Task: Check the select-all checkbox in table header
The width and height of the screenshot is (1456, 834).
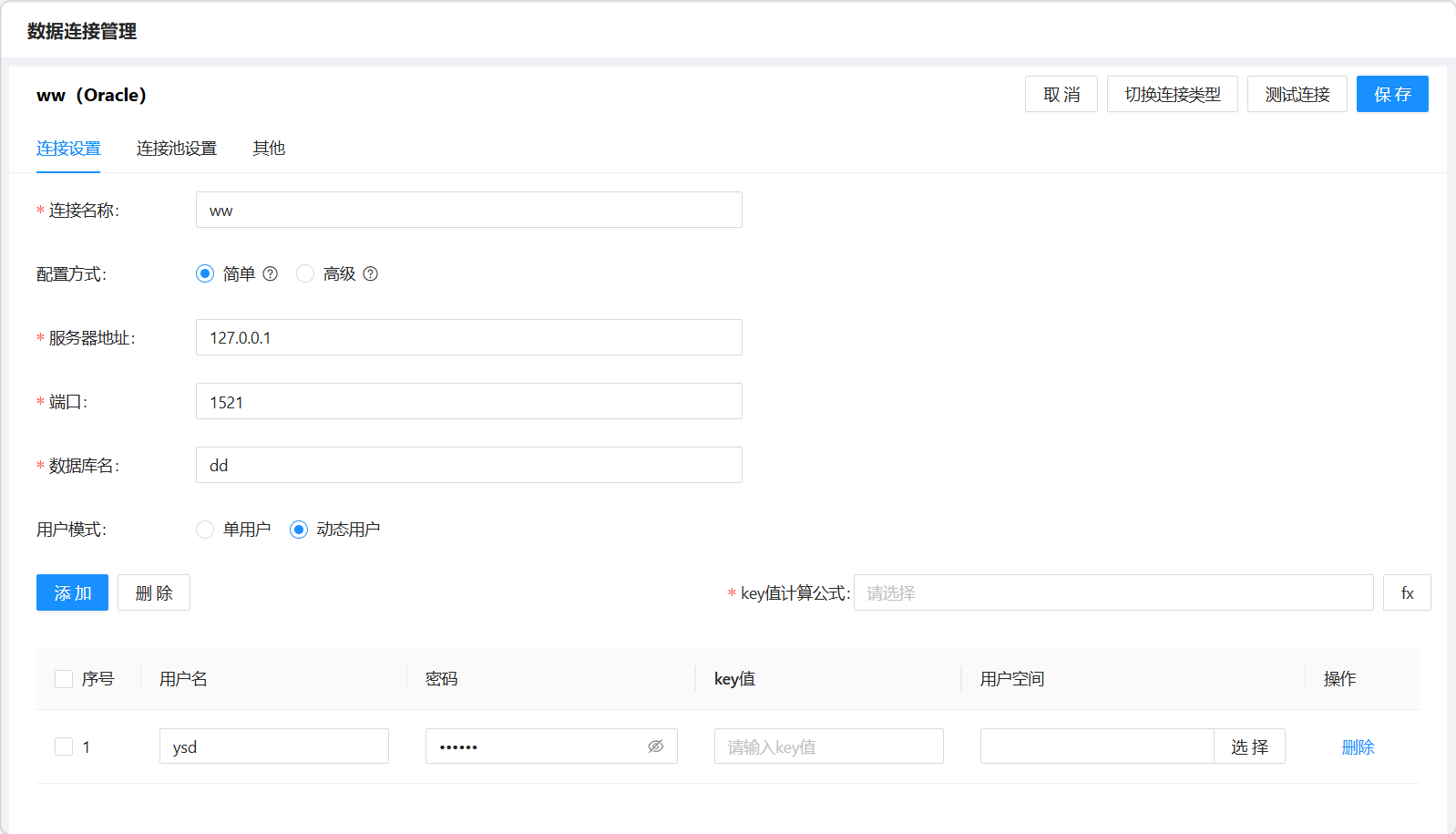Action: pyautogui.click(x=64, y=679)
